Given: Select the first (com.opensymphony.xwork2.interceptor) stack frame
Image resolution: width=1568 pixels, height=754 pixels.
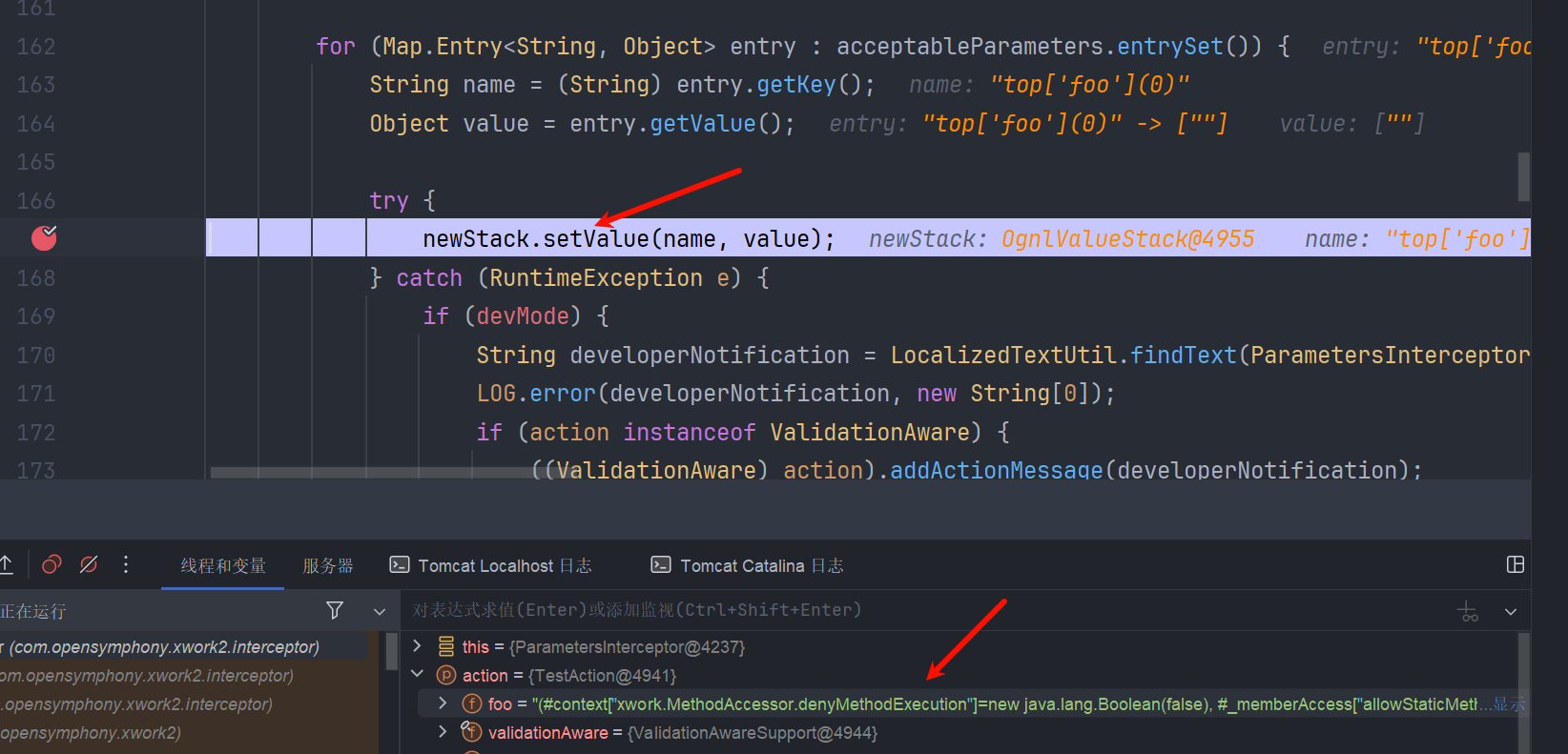Looking at the screenshot, I should pyautogui.click(x=183, y=646).
